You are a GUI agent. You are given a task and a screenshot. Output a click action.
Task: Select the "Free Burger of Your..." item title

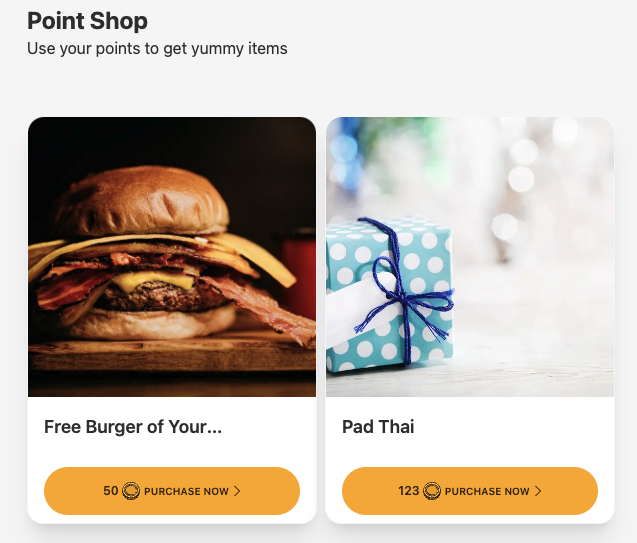point(133,427)
